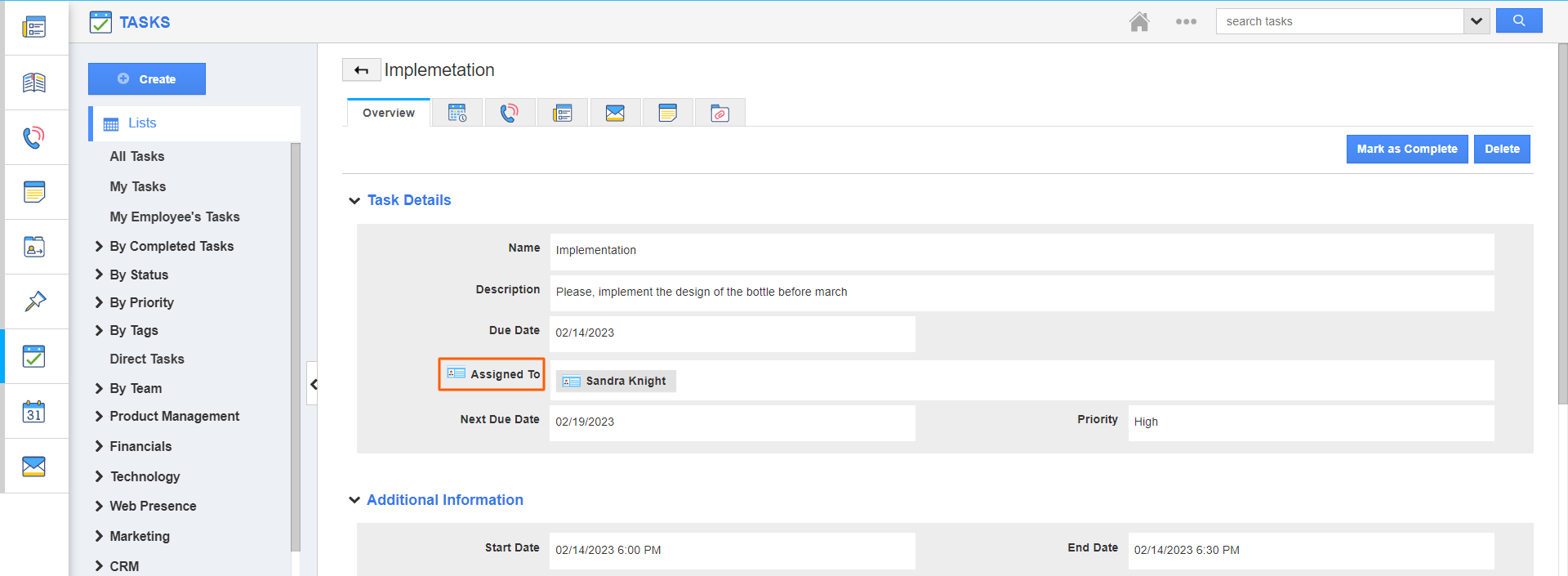1568x576 pixels.
Task: Collapse the Task Details section
Action: (354, 200)
